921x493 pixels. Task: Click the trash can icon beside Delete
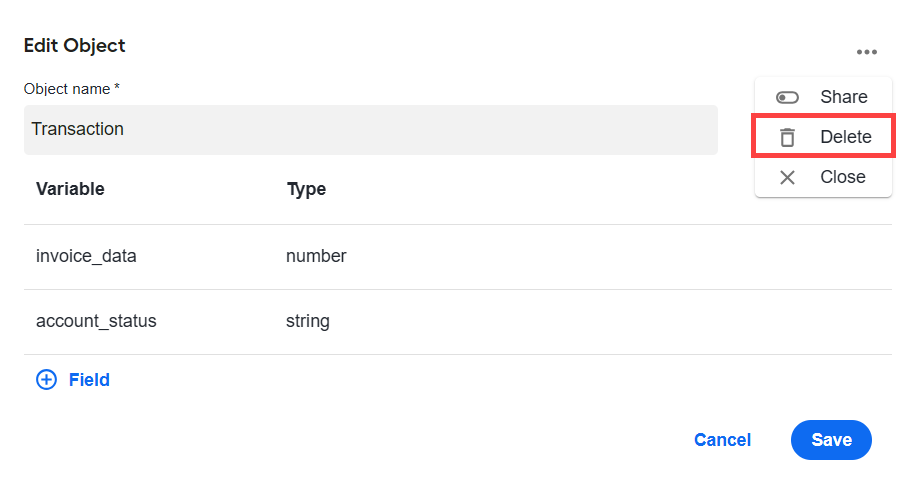click(787, 137)
